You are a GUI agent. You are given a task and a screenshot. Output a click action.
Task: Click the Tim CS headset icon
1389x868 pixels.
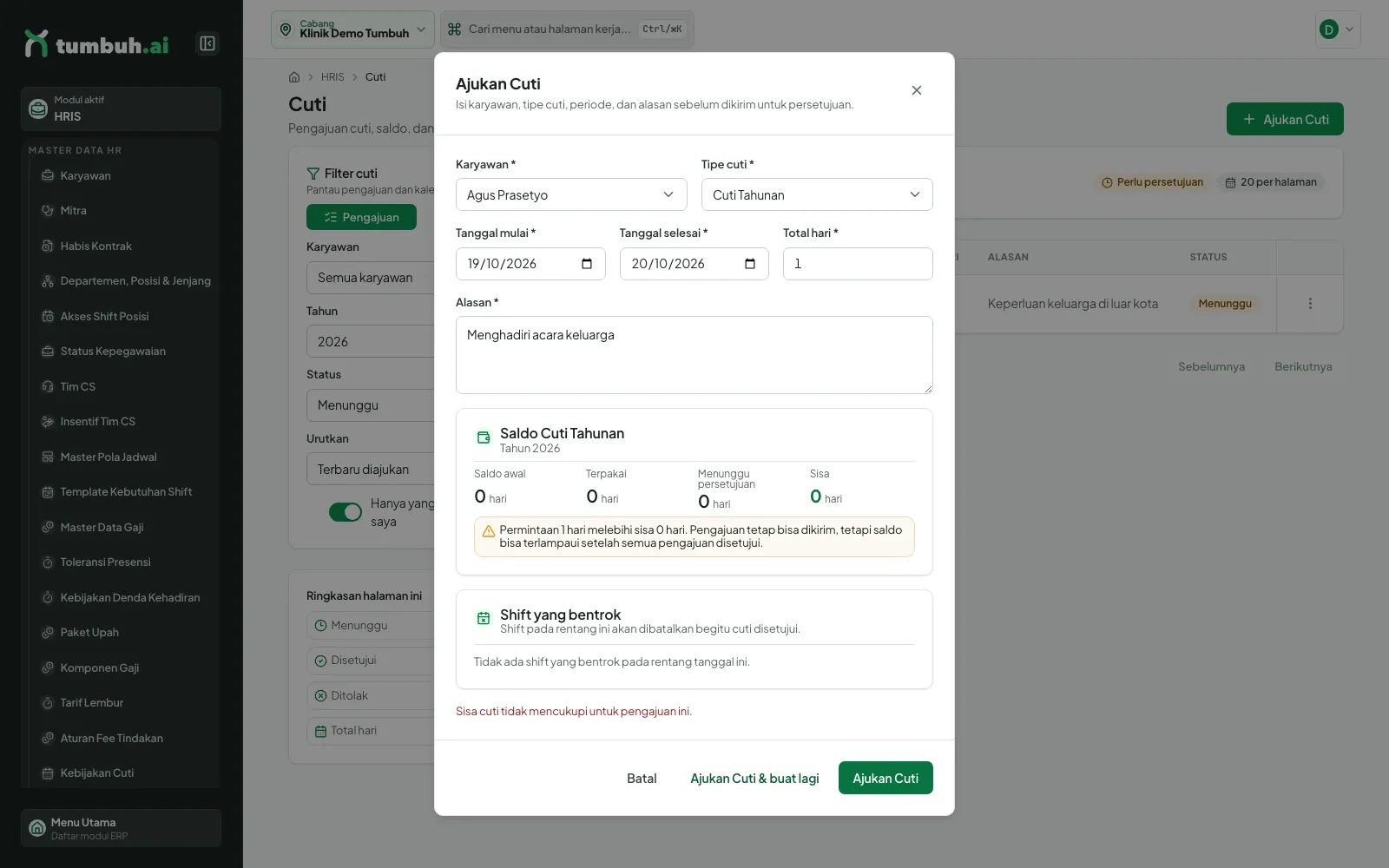click(48, 387)
